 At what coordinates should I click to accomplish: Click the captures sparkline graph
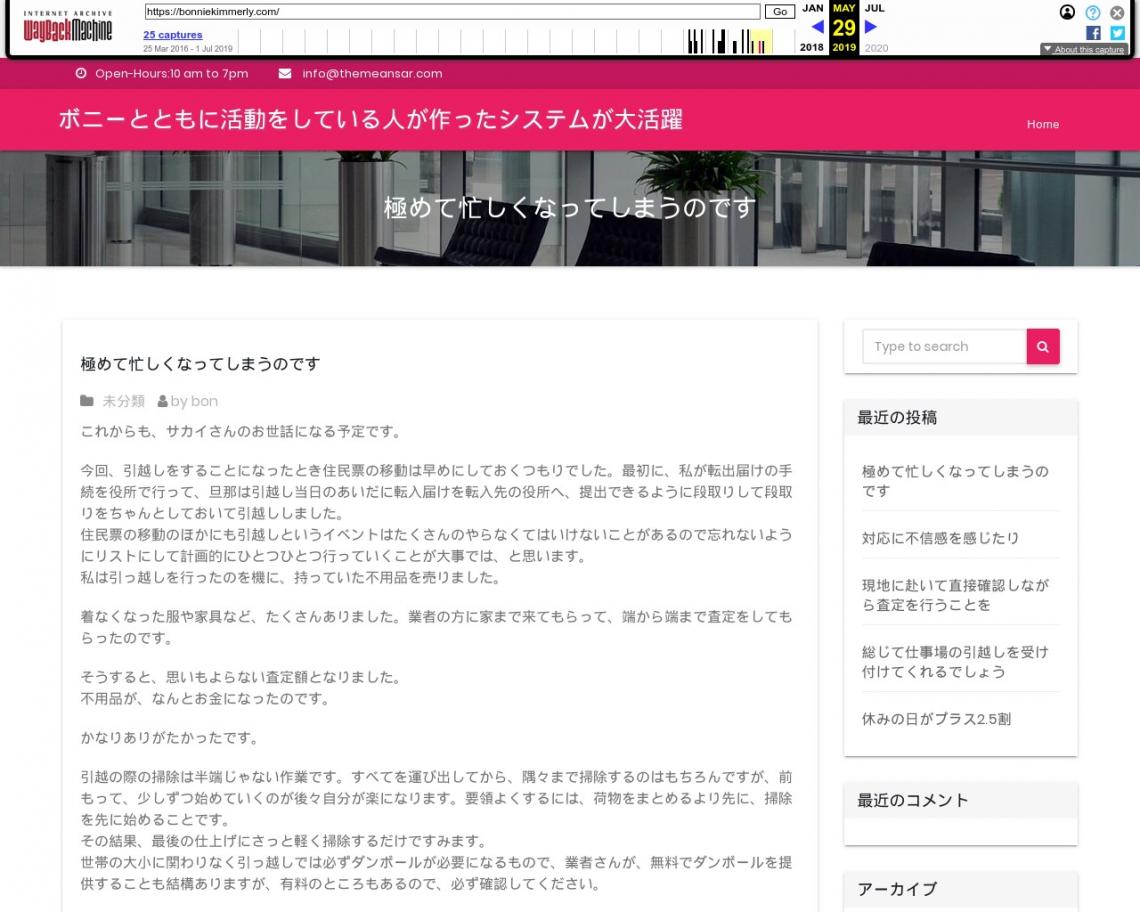pos(515,41)
